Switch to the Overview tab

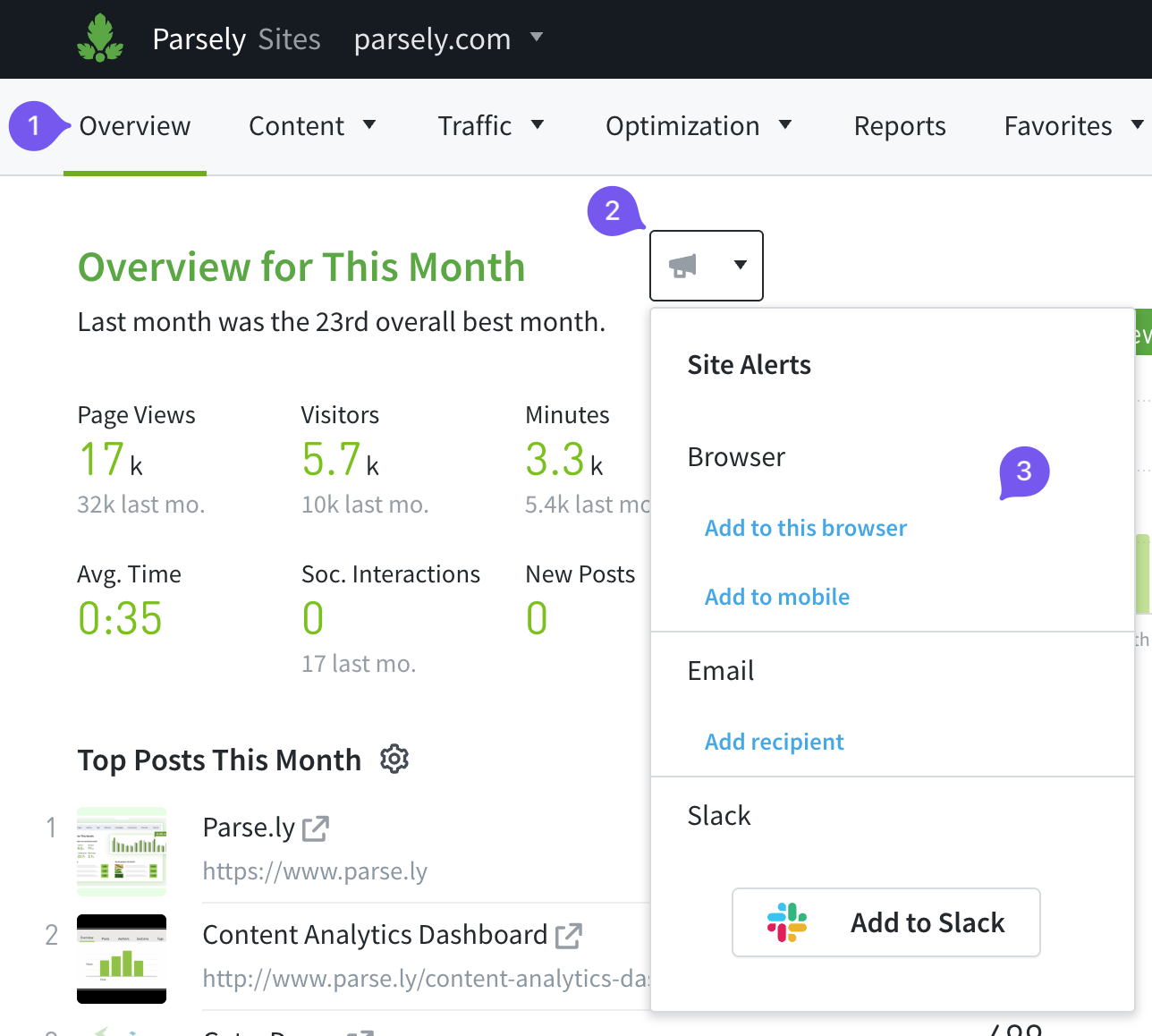[x=135, y=126]
